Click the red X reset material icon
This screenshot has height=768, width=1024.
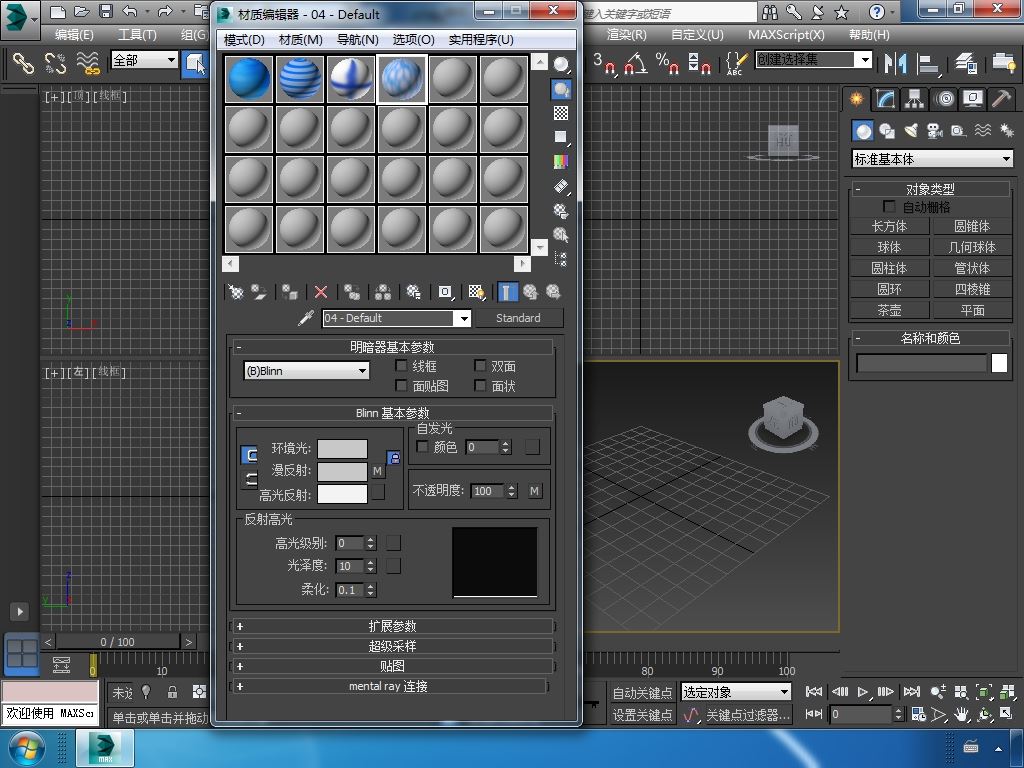321,292
